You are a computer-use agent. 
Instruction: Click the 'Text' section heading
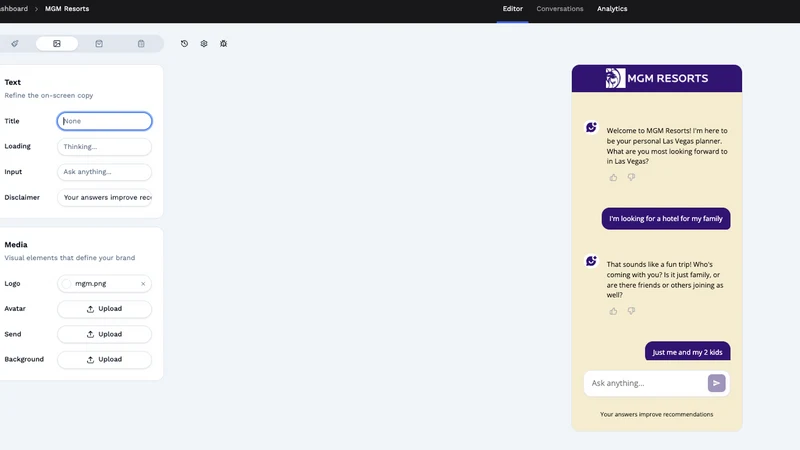tap(13, 82)
